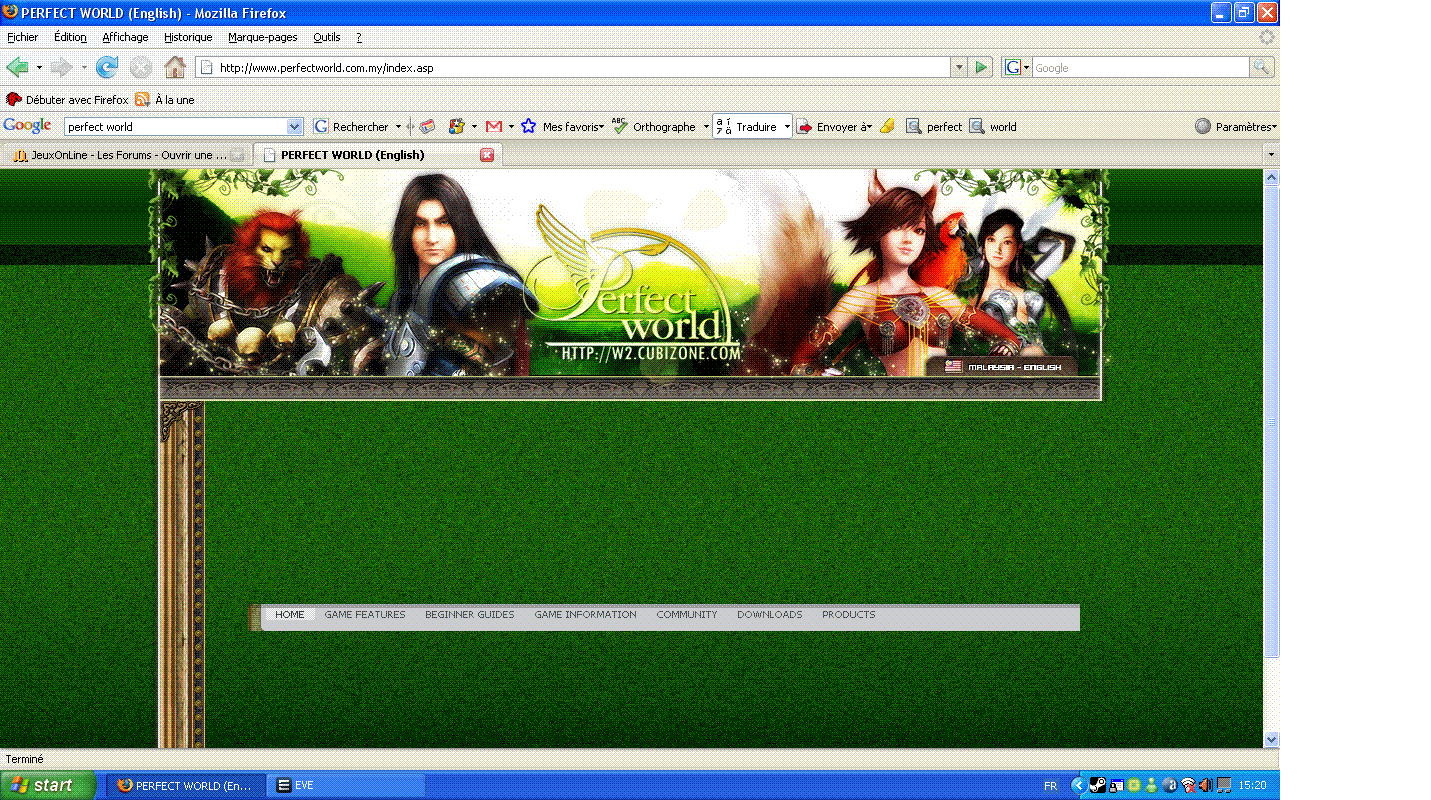Click the Mes favoris star icon
Image resolution: width=1431 pixels, height=800 pixels.
(x=528, y=127)
